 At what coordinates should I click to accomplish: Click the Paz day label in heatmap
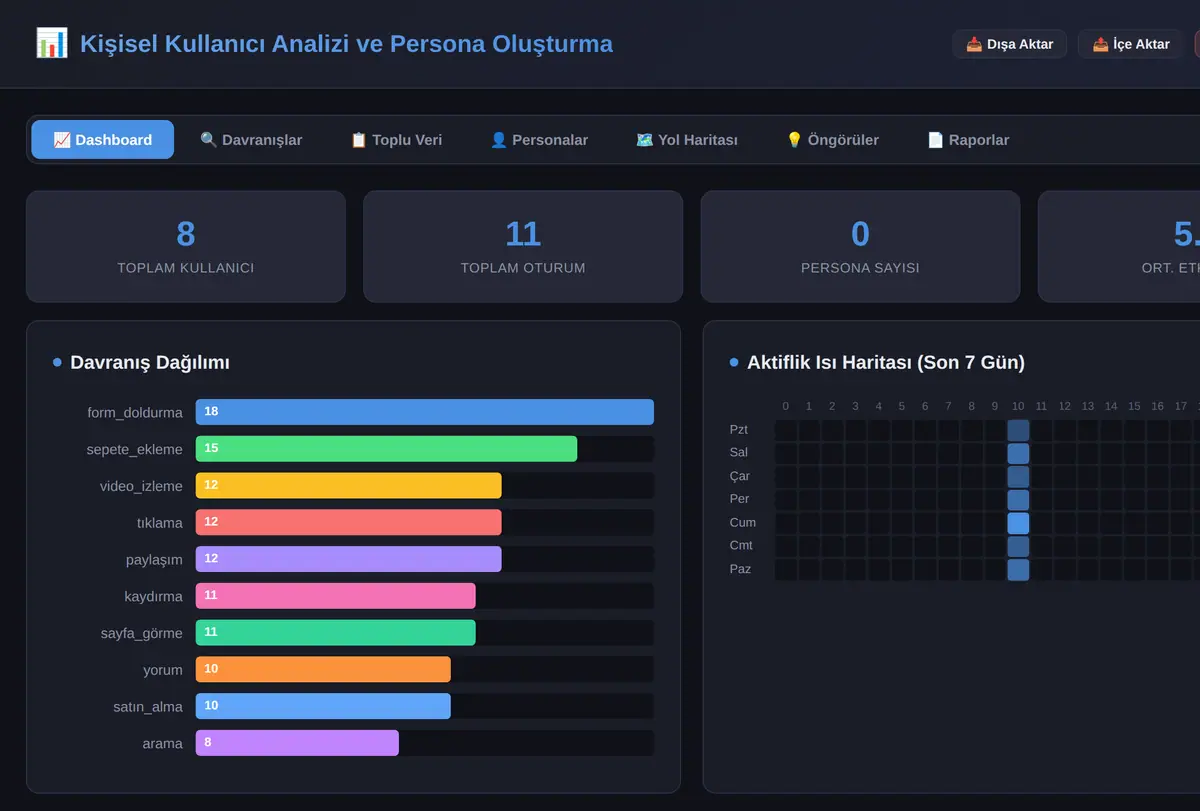point(740,569)
